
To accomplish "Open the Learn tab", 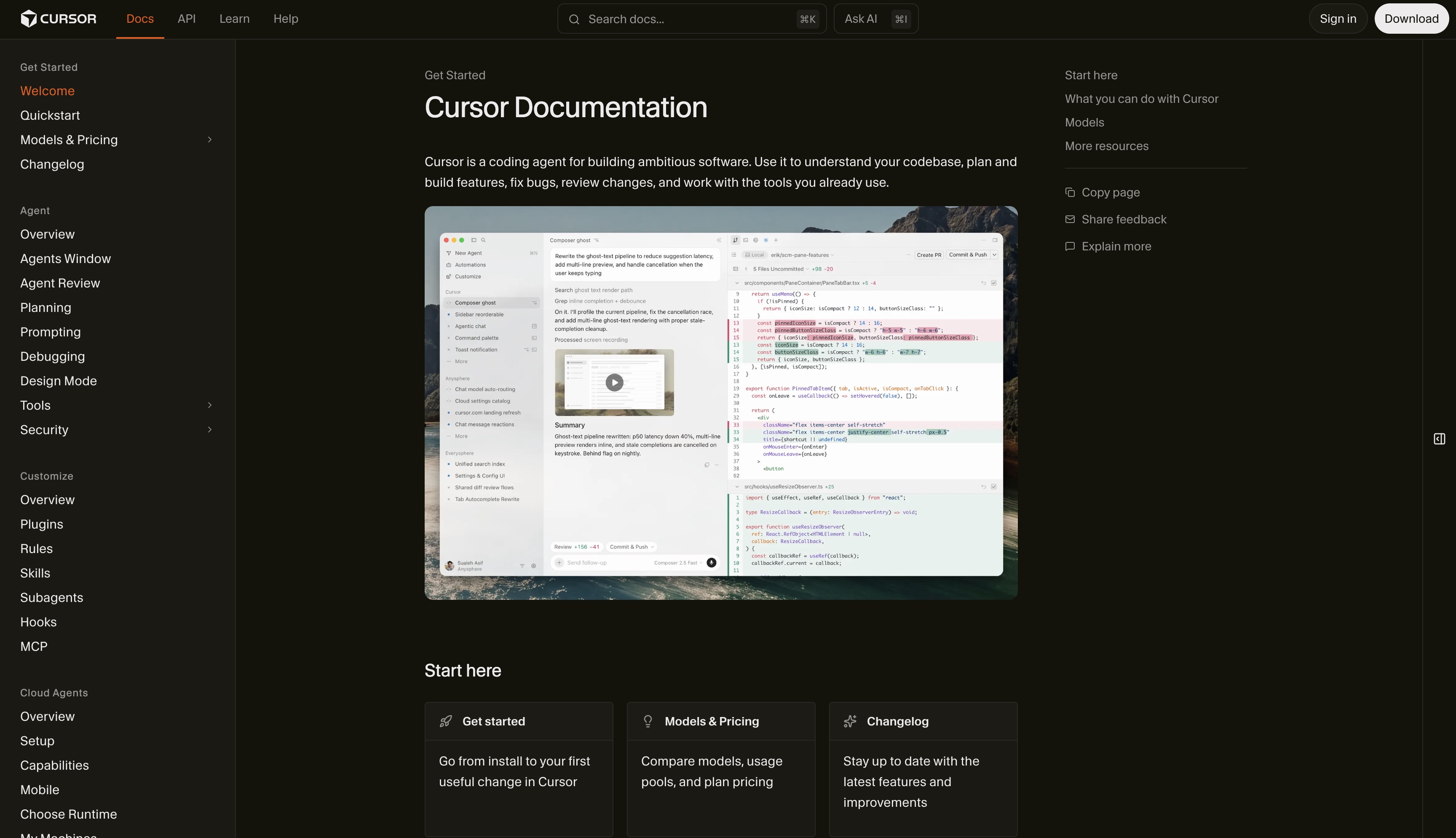I will (x=234, y=19).
